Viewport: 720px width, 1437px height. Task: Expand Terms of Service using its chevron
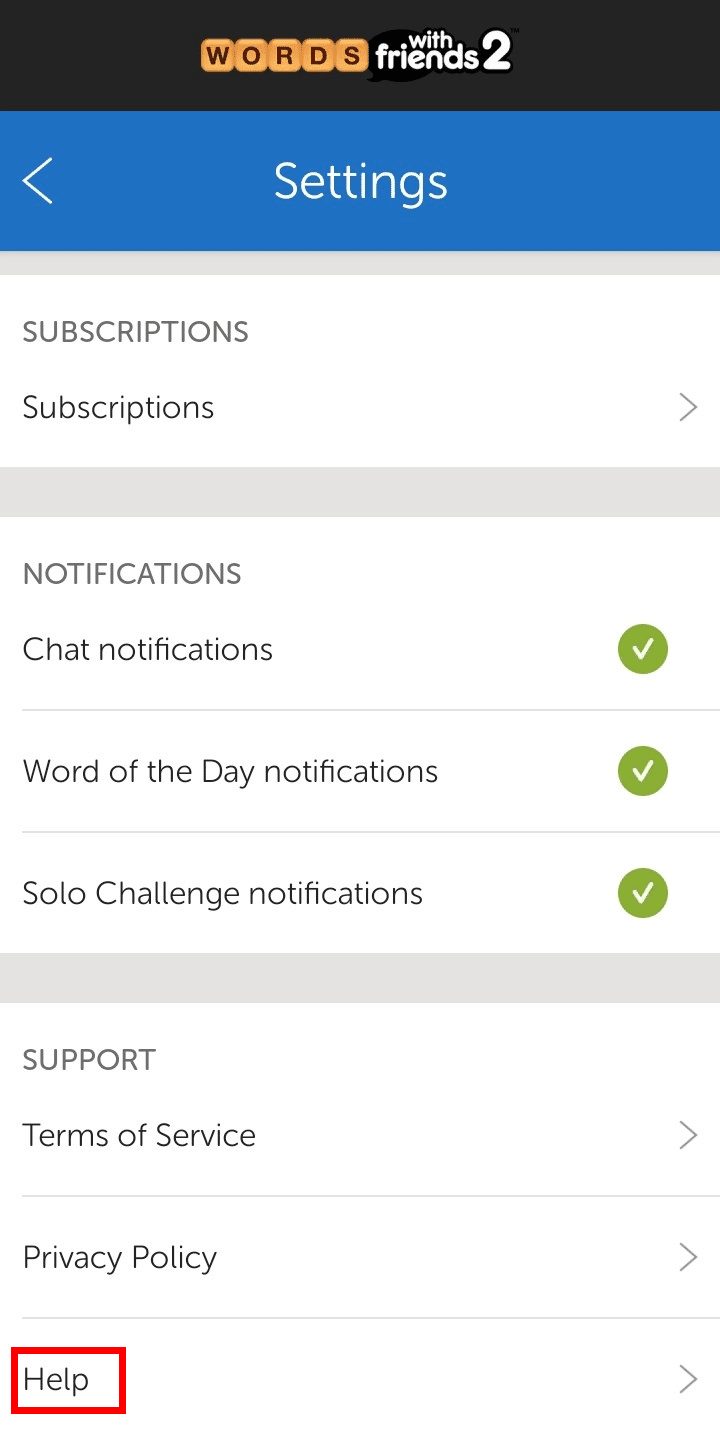point(688,1135)
